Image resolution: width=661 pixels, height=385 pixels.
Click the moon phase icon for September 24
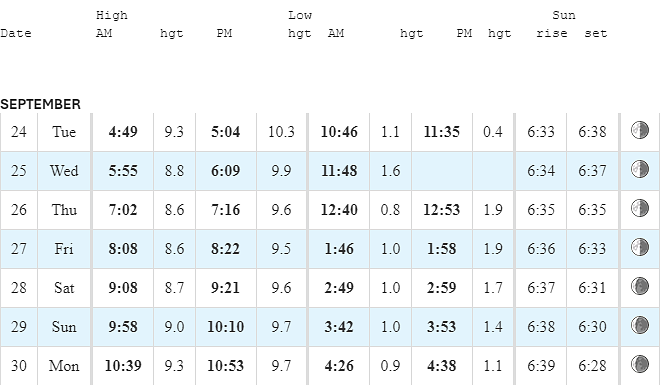[x=640, y=130]
